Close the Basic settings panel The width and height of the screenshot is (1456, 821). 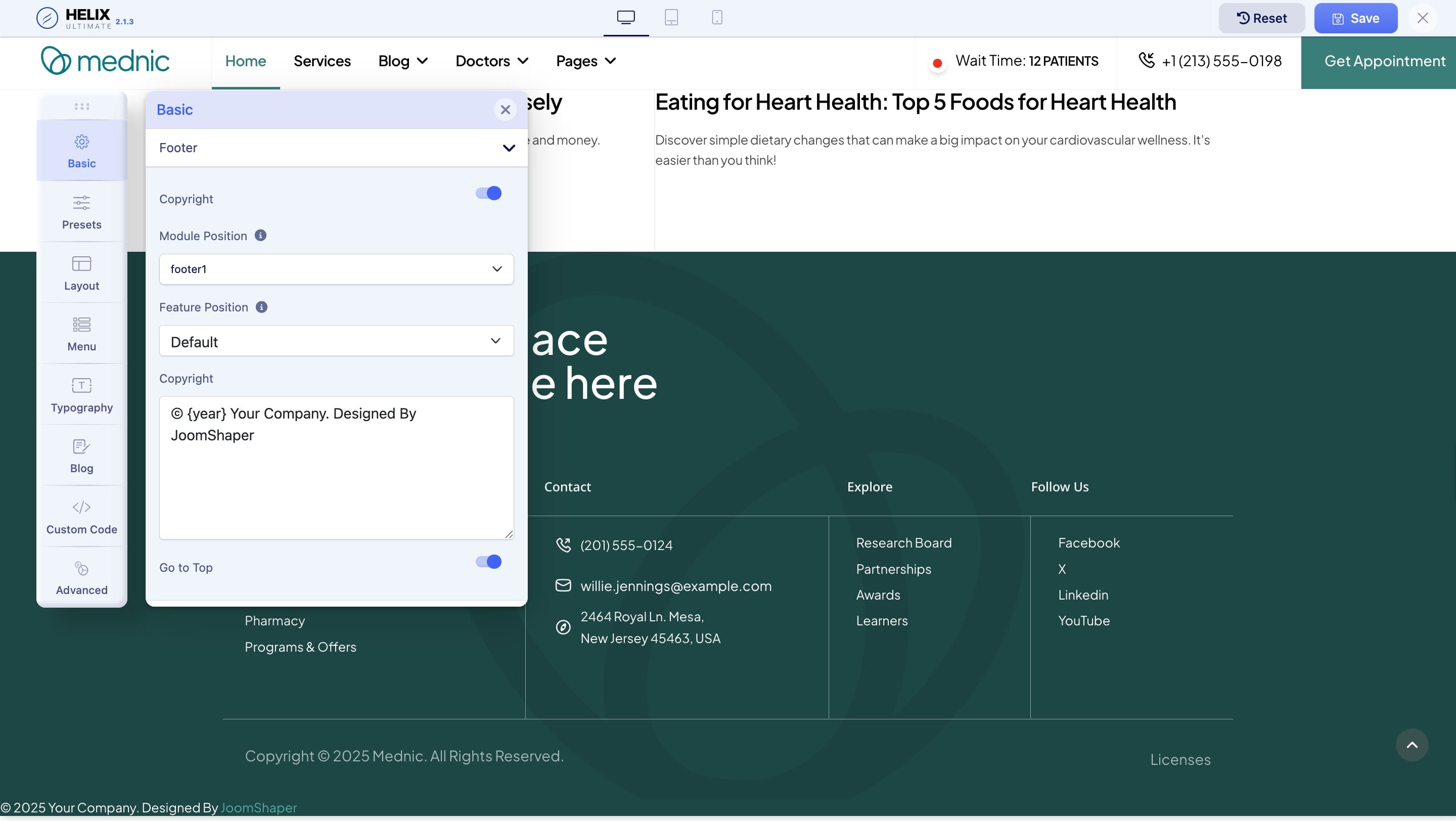(x=505, y=110)
